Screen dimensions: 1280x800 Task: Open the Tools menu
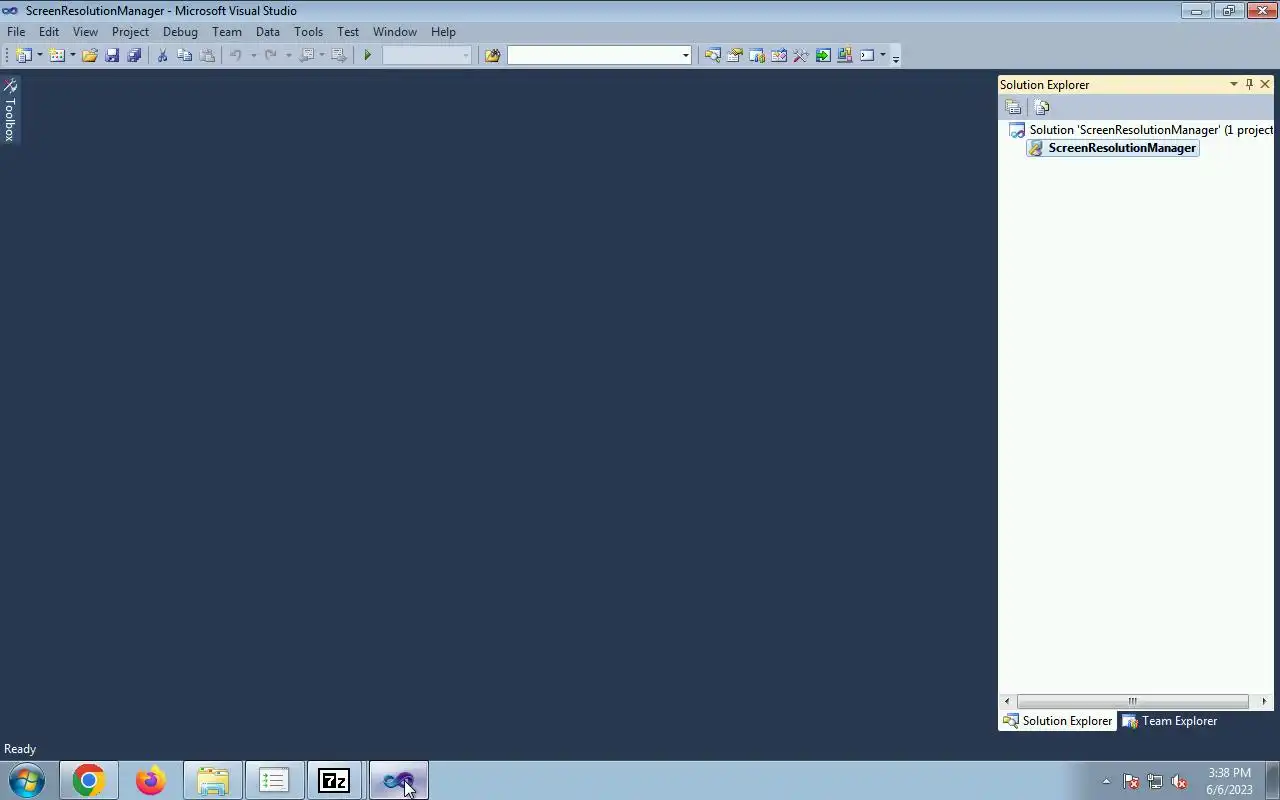308,31
